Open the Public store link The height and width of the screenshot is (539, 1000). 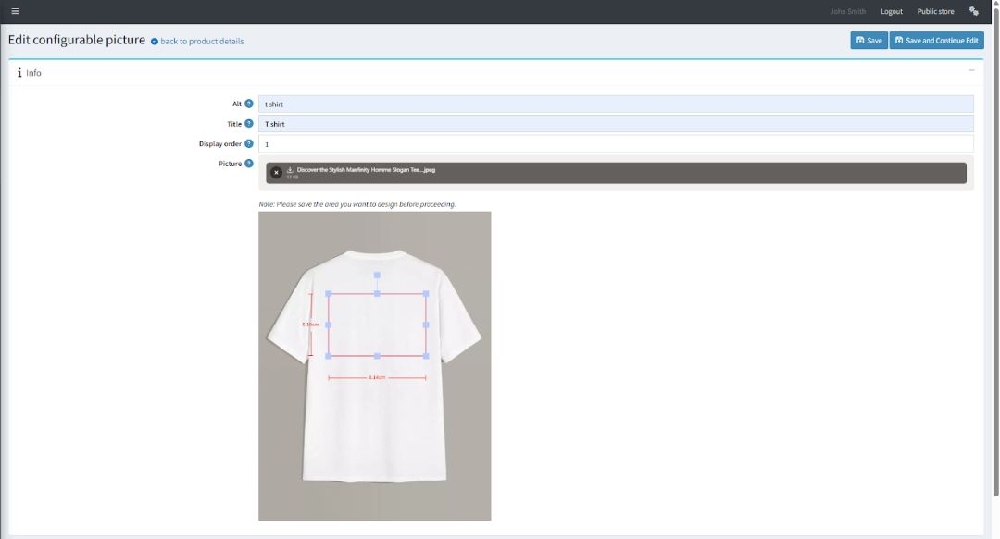tap(936, 11)
